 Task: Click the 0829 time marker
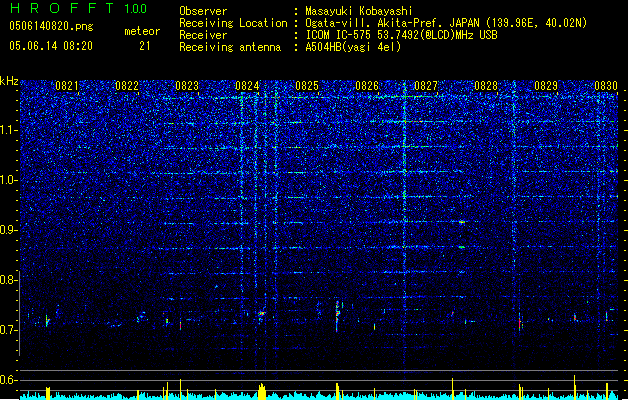tap(546, 86)
